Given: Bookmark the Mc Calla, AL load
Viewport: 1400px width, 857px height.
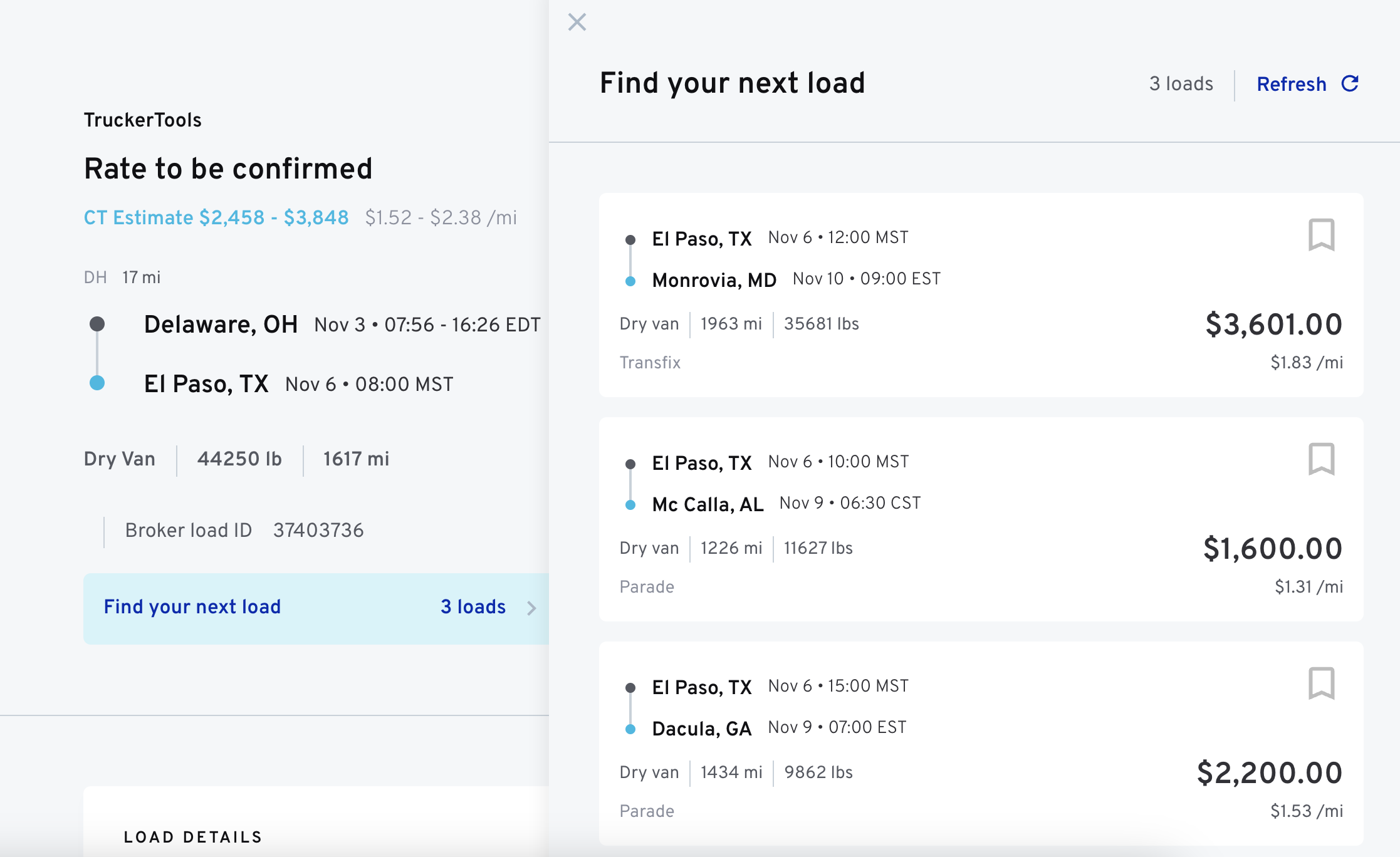Looking at the screenshot, I should tap(1321, 459).
